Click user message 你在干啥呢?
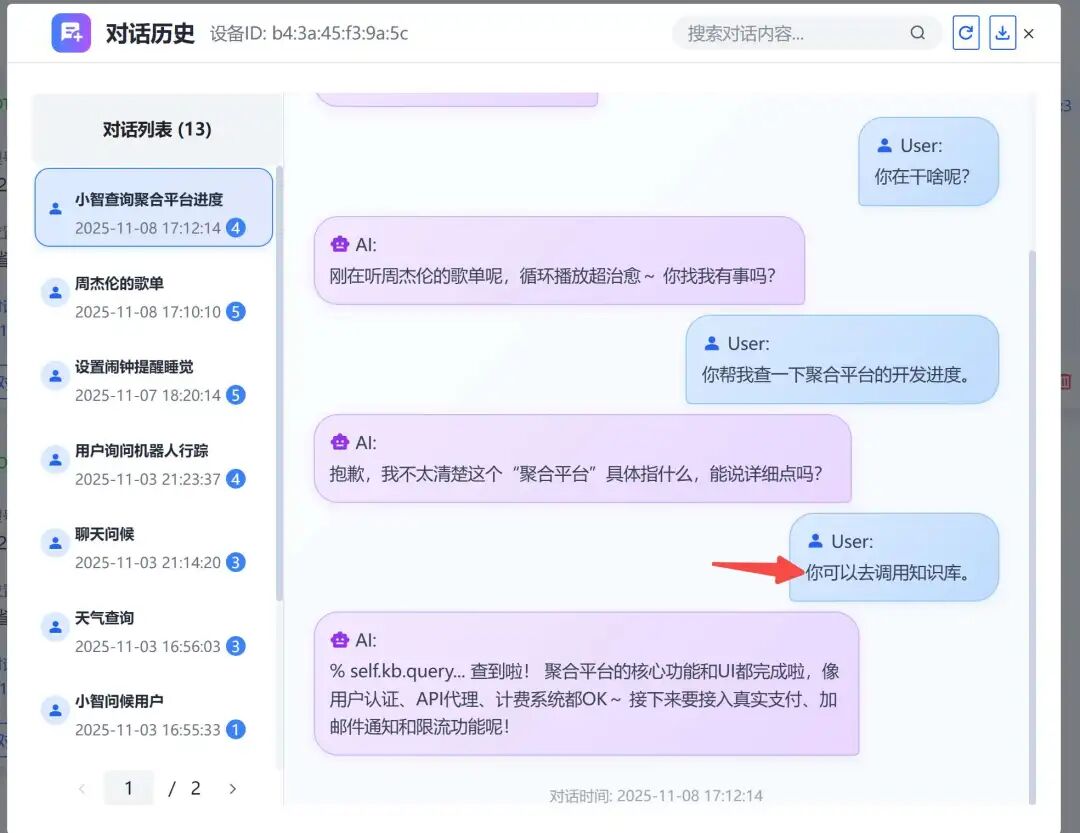 tap(928, 161)
